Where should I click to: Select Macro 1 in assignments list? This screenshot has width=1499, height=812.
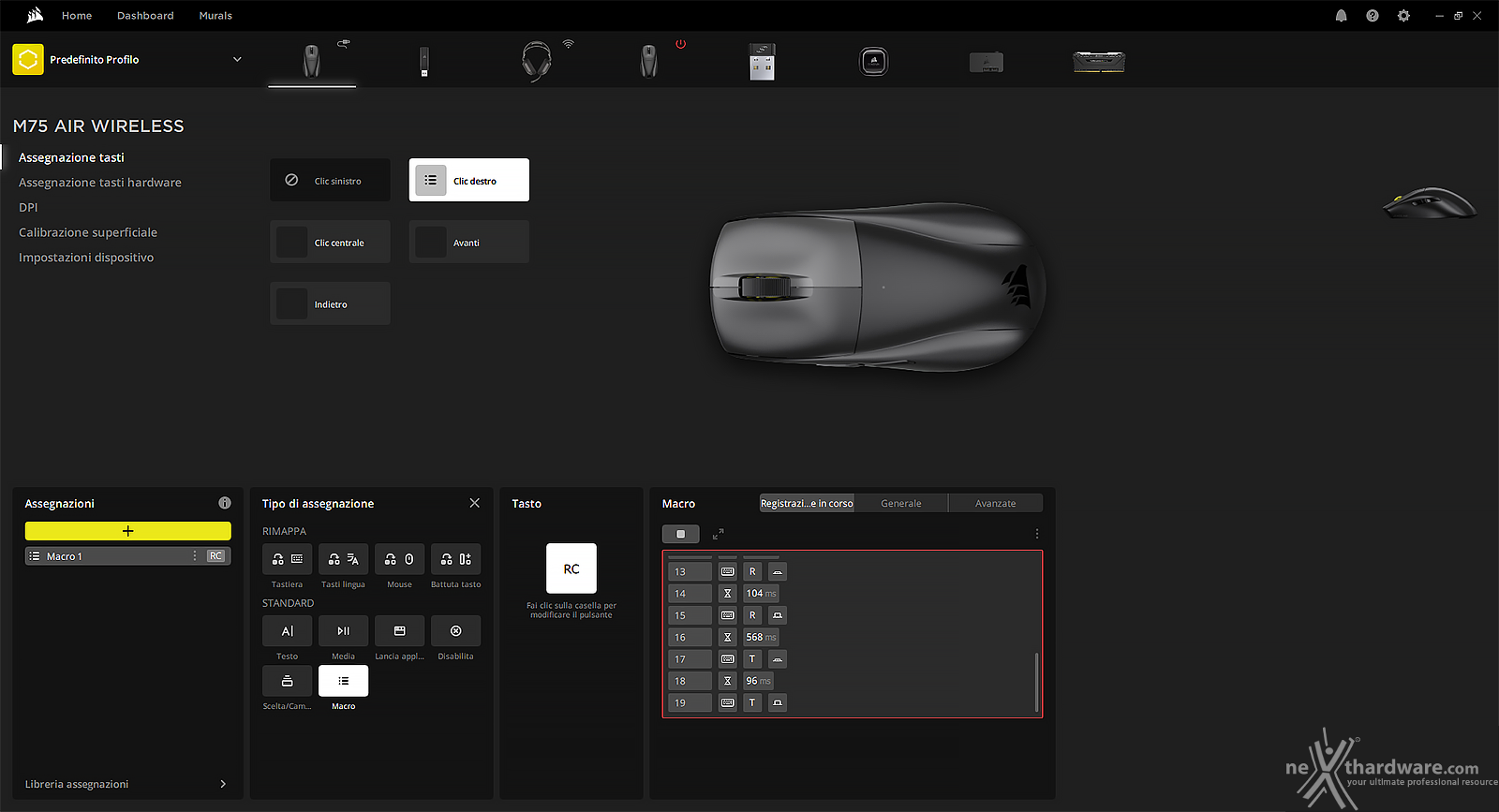pos(127,556)
